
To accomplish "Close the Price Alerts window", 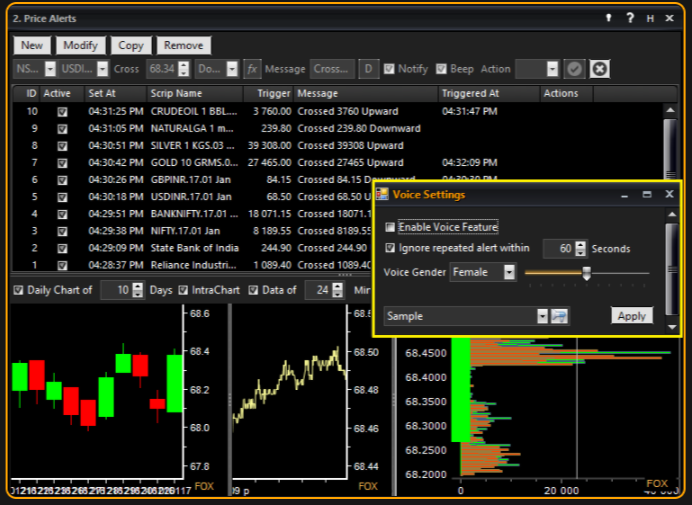I will click(x=669, y=18).
